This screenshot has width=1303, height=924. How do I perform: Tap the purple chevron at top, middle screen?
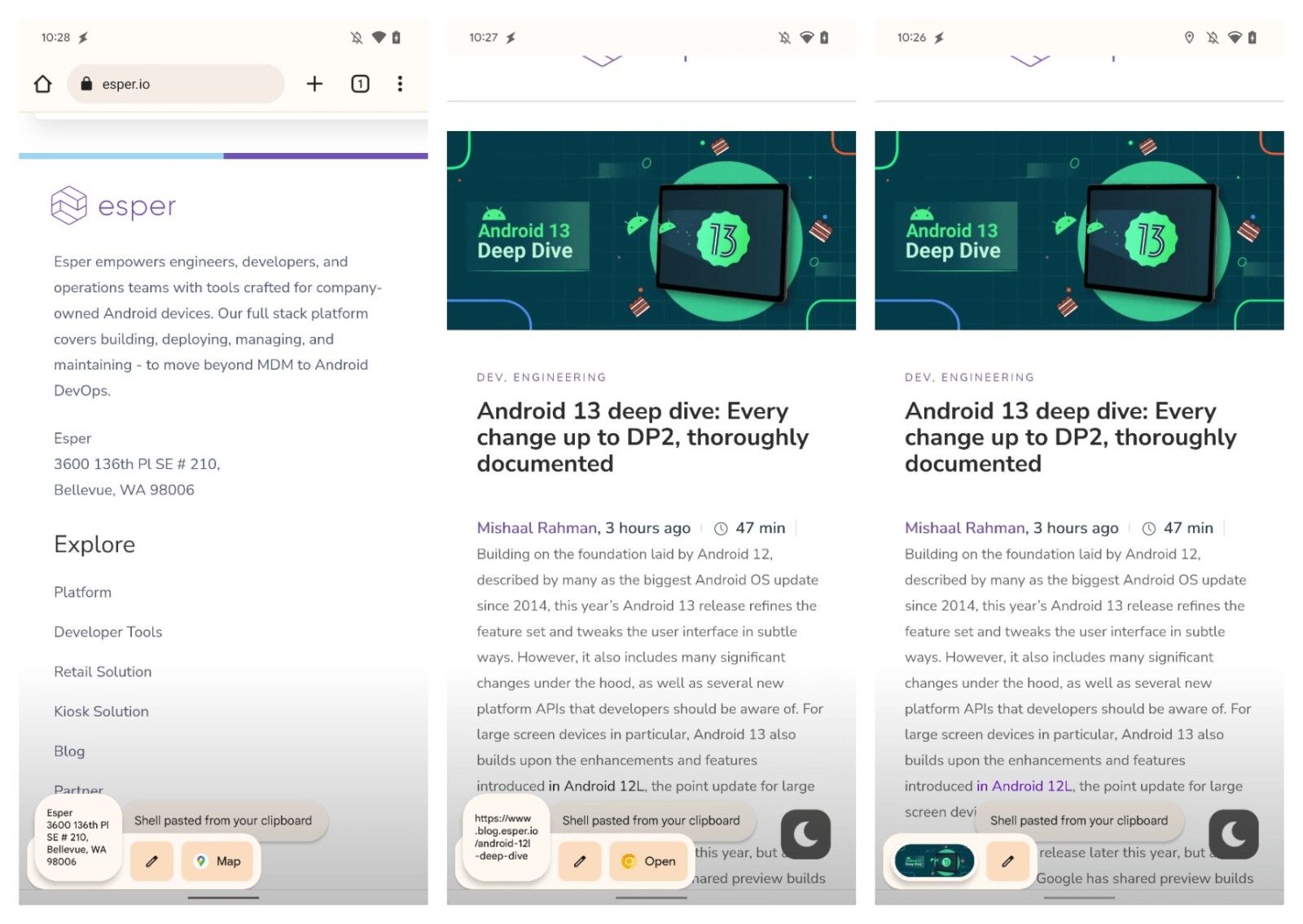click(x=603, y=61)
